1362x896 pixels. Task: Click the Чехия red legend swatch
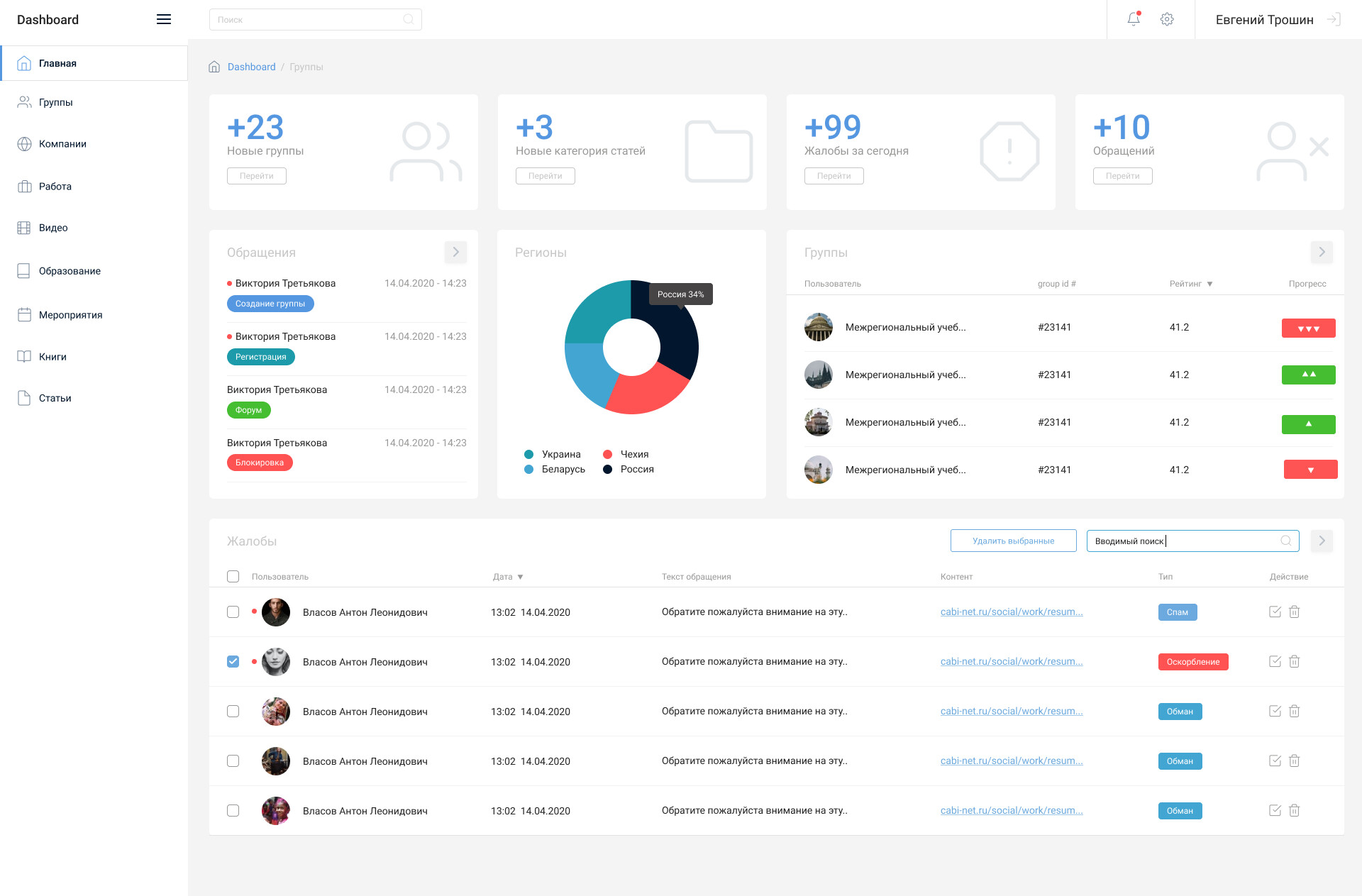click(607, 454)
